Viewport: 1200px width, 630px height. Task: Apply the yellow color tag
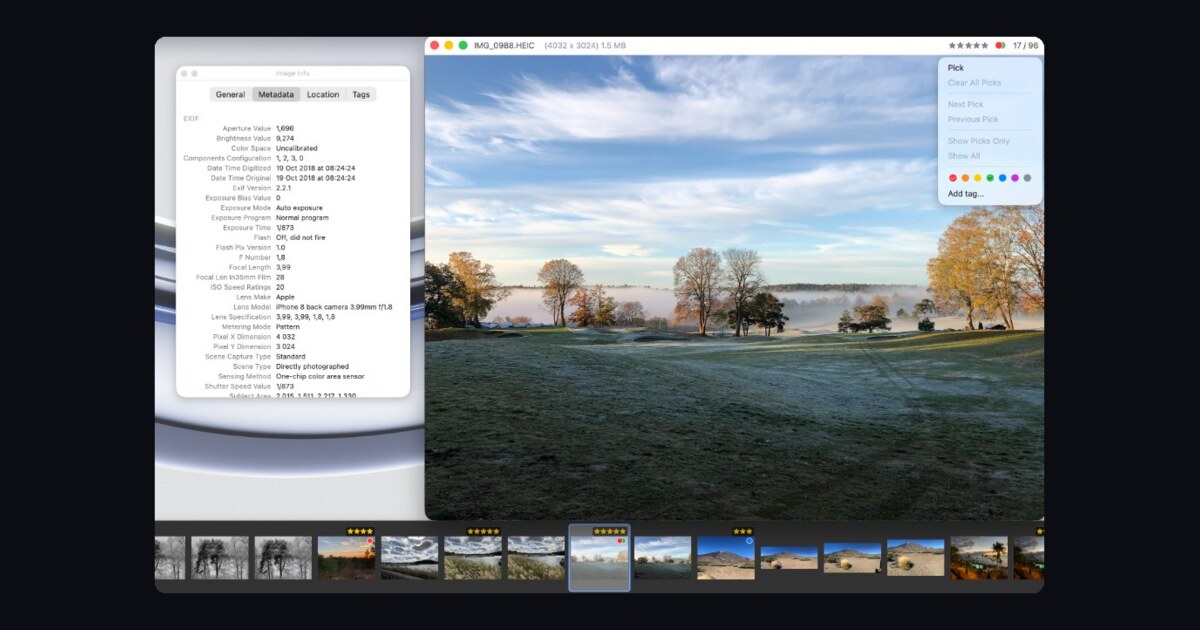point(978,178)
